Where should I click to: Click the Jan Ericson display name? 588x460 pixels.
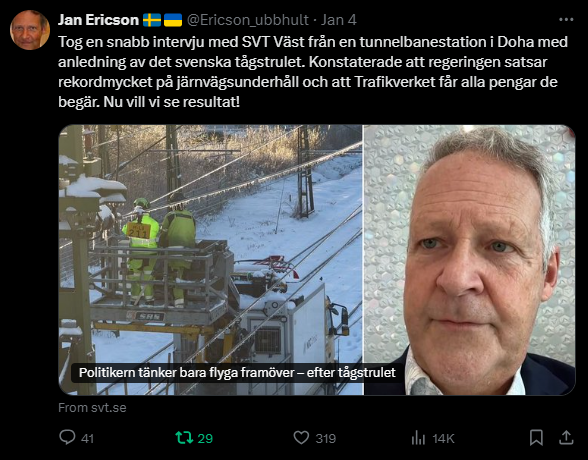98,20
